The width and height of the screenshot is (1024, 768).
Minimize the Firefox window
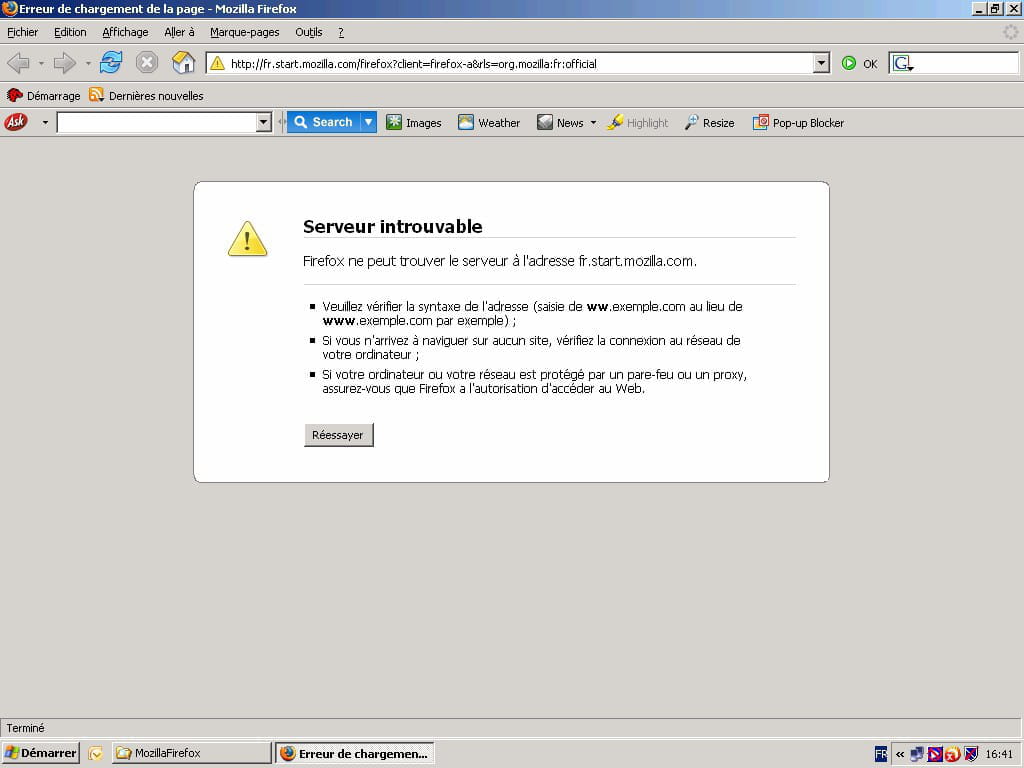[x=979, y=9]
